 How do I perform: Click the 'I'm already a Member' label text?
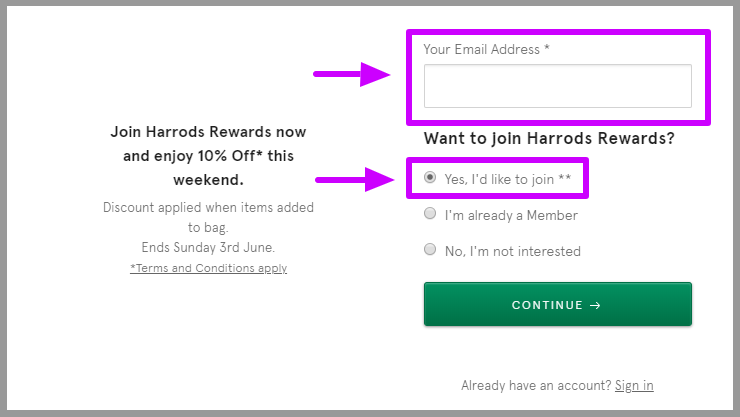pyautogui.click(x=511, y=216)
